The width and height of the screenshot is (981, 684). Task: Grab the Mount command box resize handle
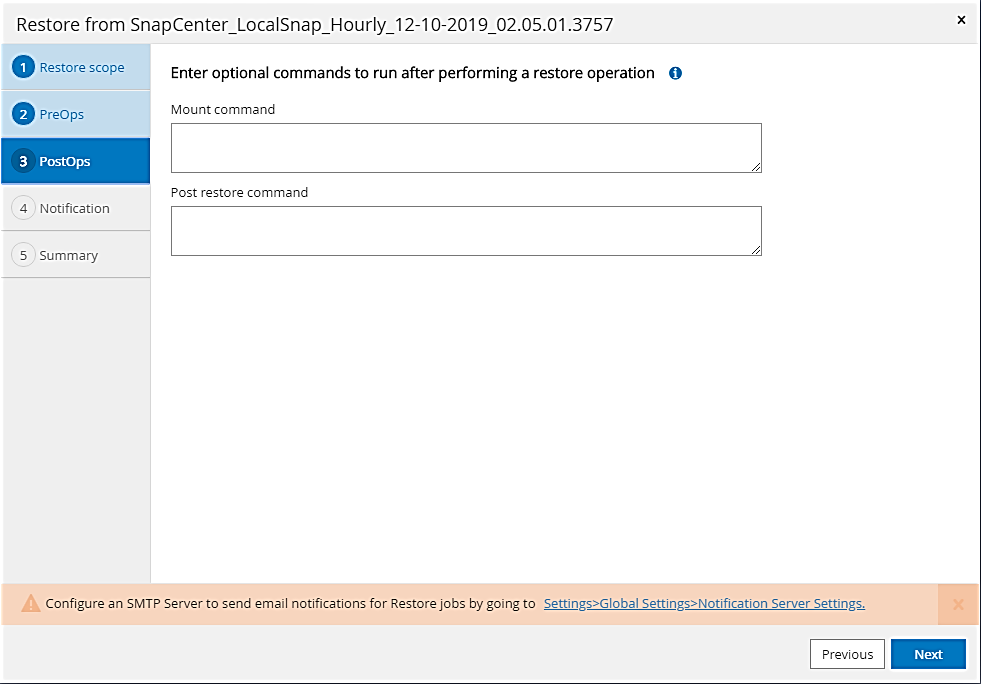[x=757, y=168]
